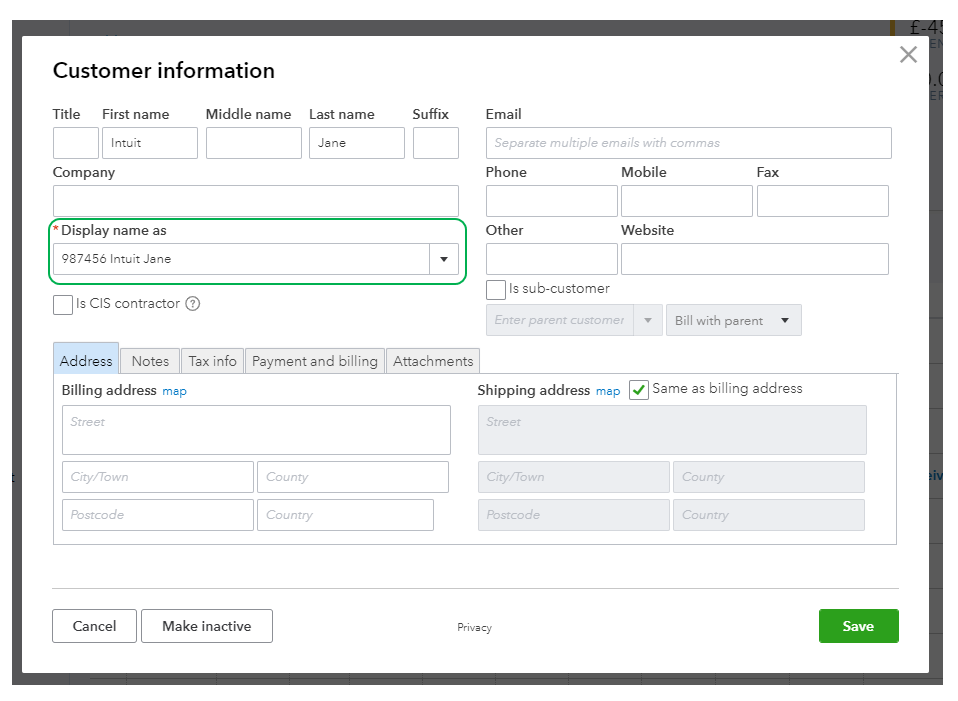The height and width of the screenshot is (701, 958).
Task: Close the Customer information dialog with X
Action: click(x=908, y=55)
